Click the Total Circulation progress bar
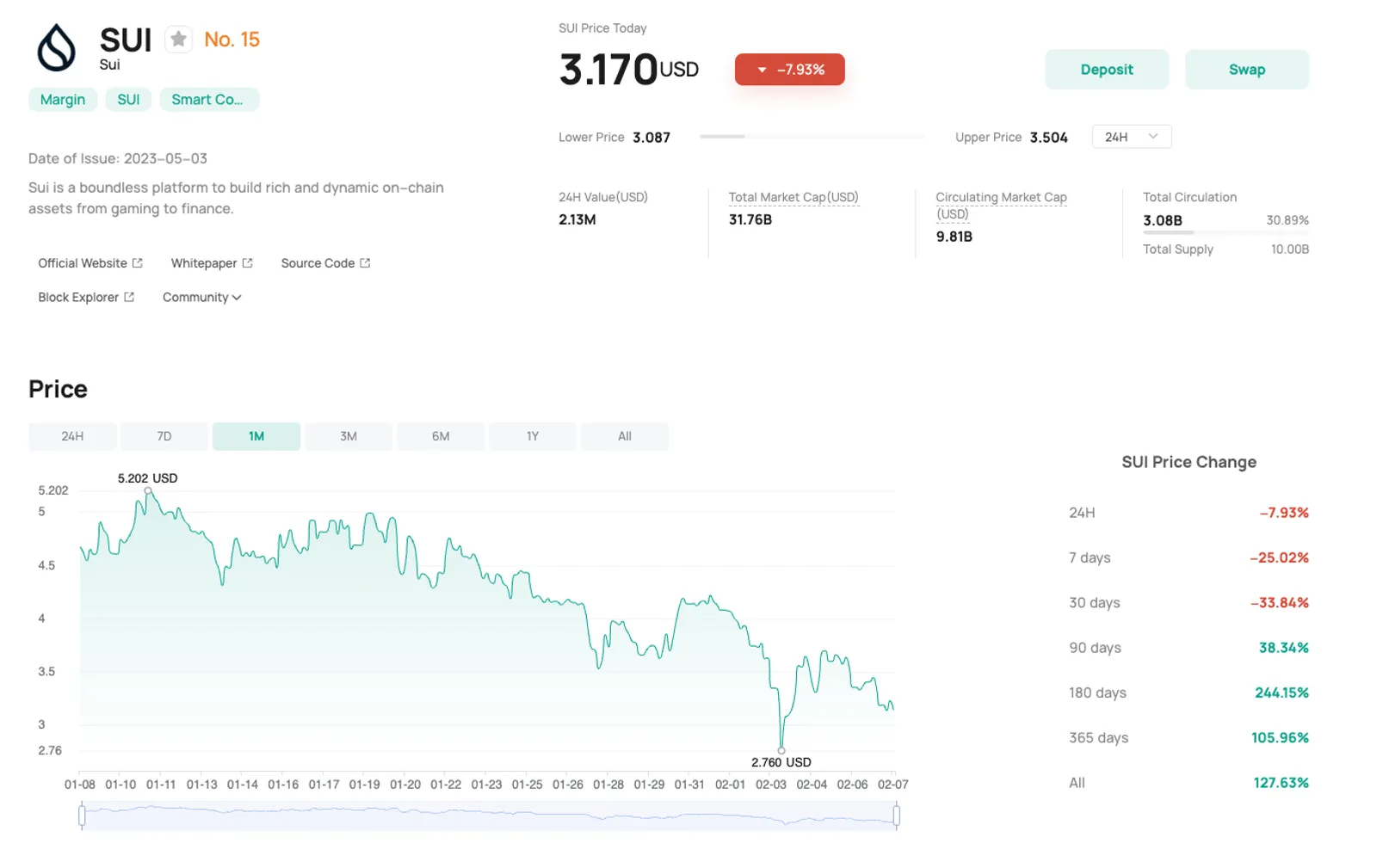This screenshot has height=868, width=1377. point(1226,232)
